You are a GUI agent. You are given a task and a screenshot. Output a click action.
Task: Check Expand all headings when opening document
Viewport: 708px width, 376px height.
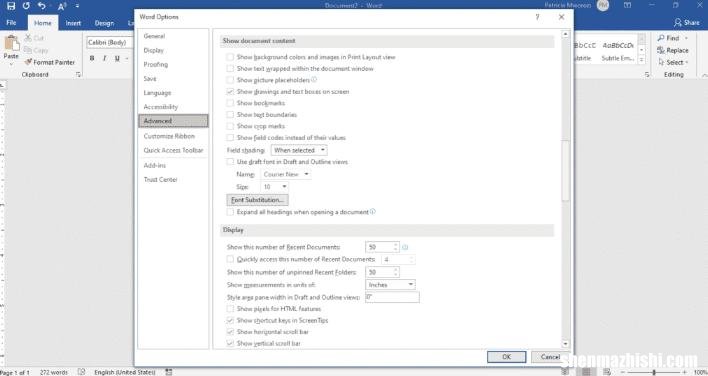coord(230,212)
